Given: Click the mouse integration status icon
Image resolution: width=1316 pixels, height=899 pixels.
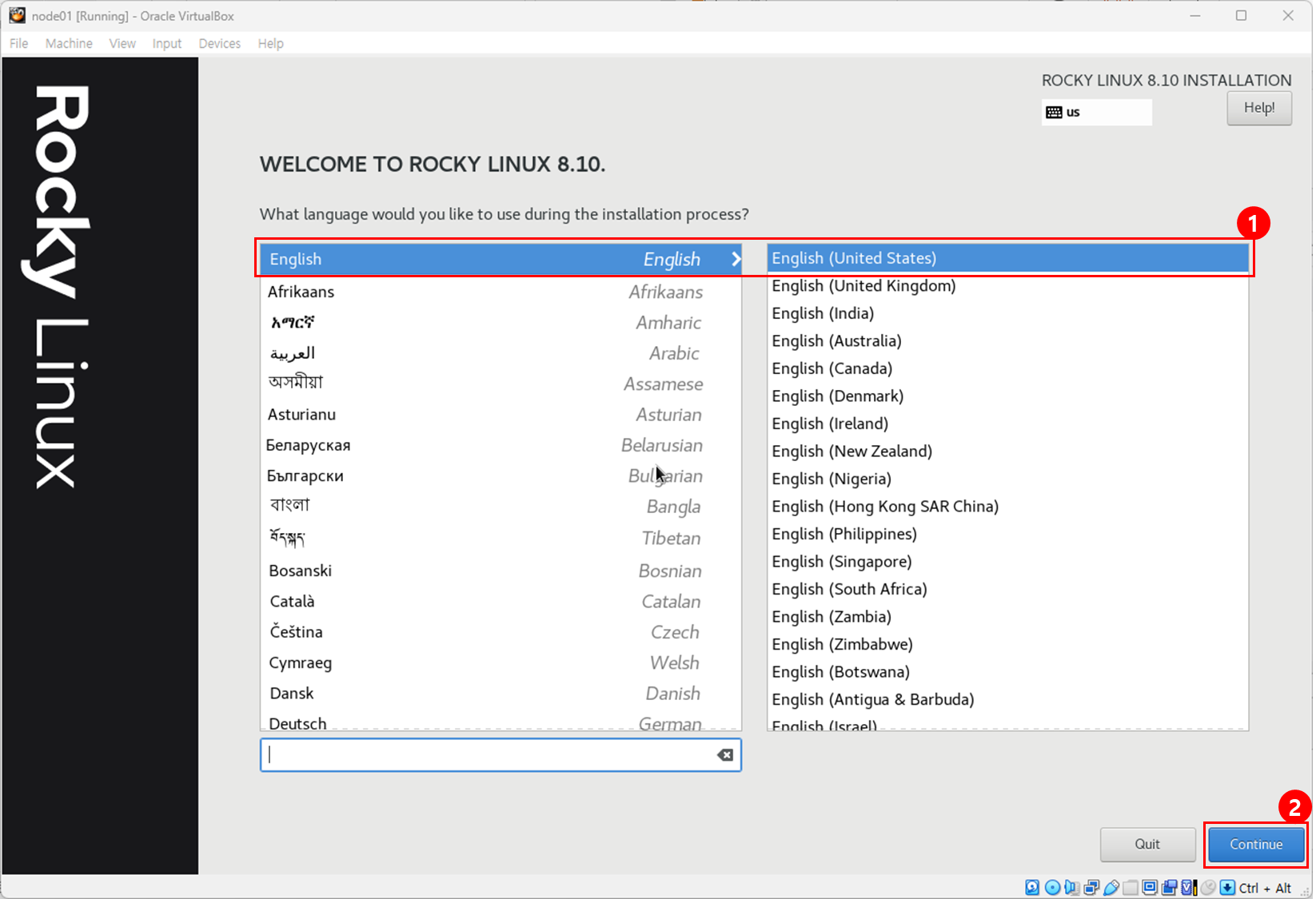Looking at the screenshot, I should [1208, 887].
